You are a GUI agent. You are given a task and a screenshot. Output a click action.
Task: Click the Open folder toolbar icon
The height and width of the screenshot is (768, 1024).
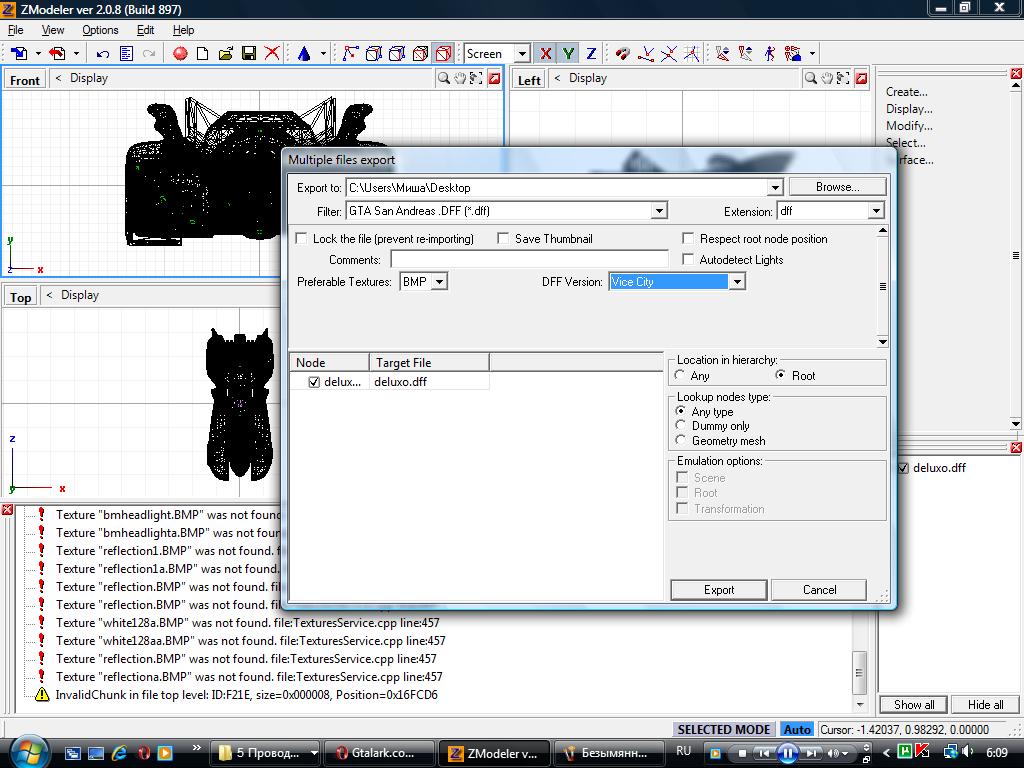(x=226, y=53)
